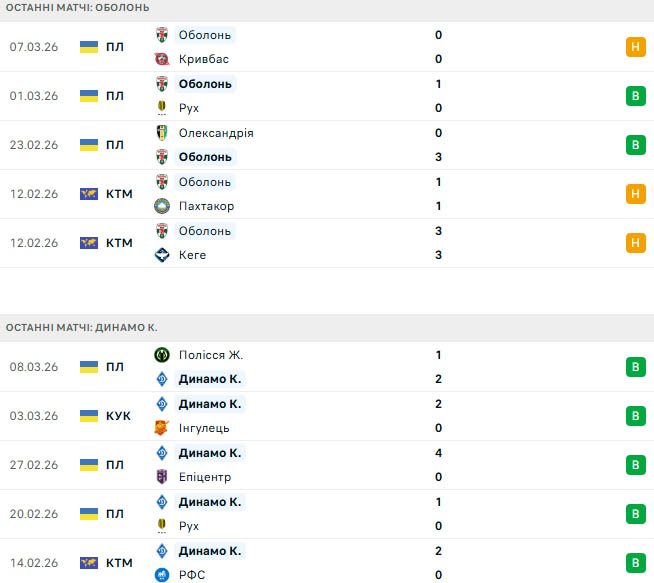The height and width of the screenshot is (583, 654).
Task: Open Обolонь team link in 23.02.26 match
Action: click(x=205, y=157)
